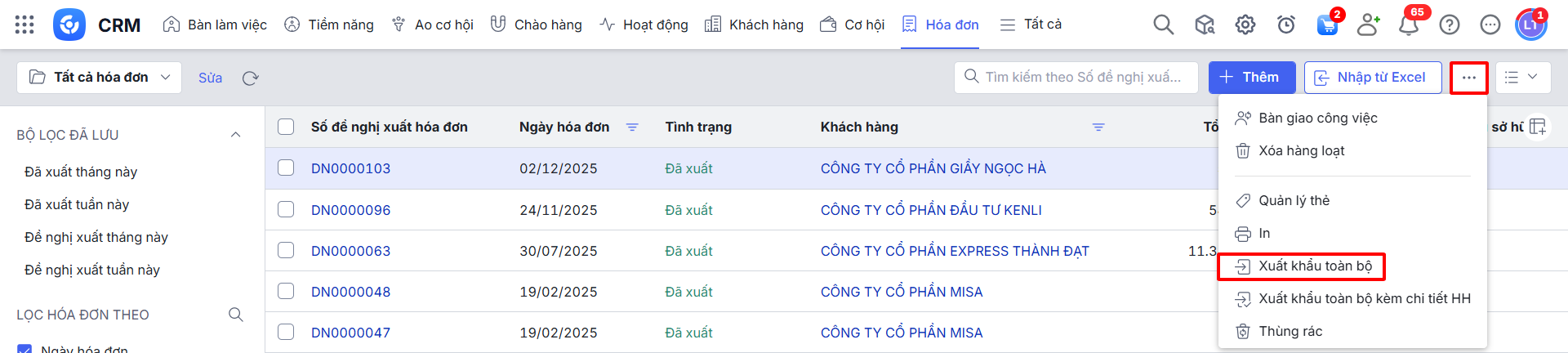Open invoice link DN0000096

(x=350, y=210)
